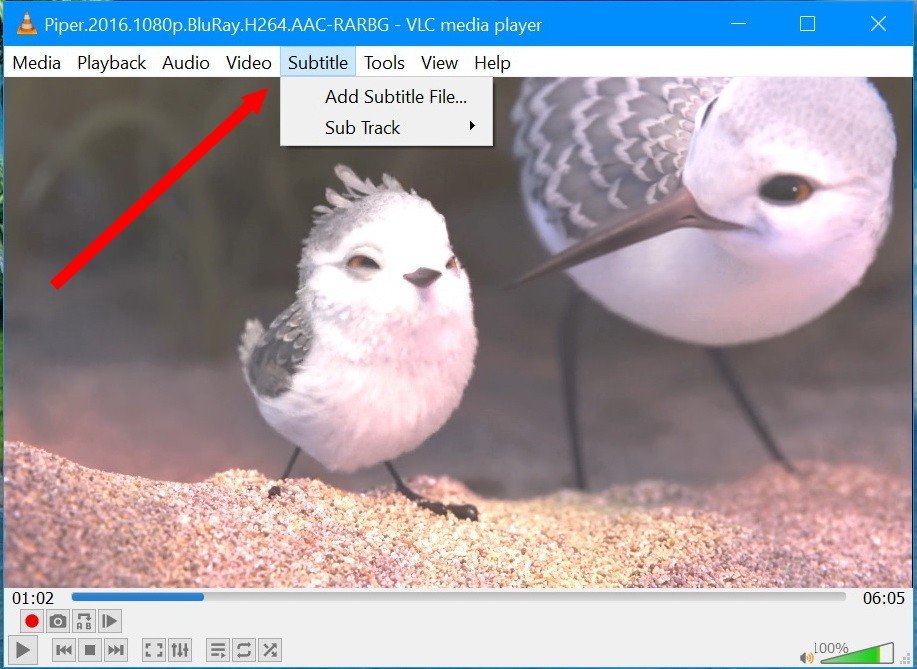This screenshot has height=669, width=917.
Task: Advance frame by frame
Action: (109, 621)
